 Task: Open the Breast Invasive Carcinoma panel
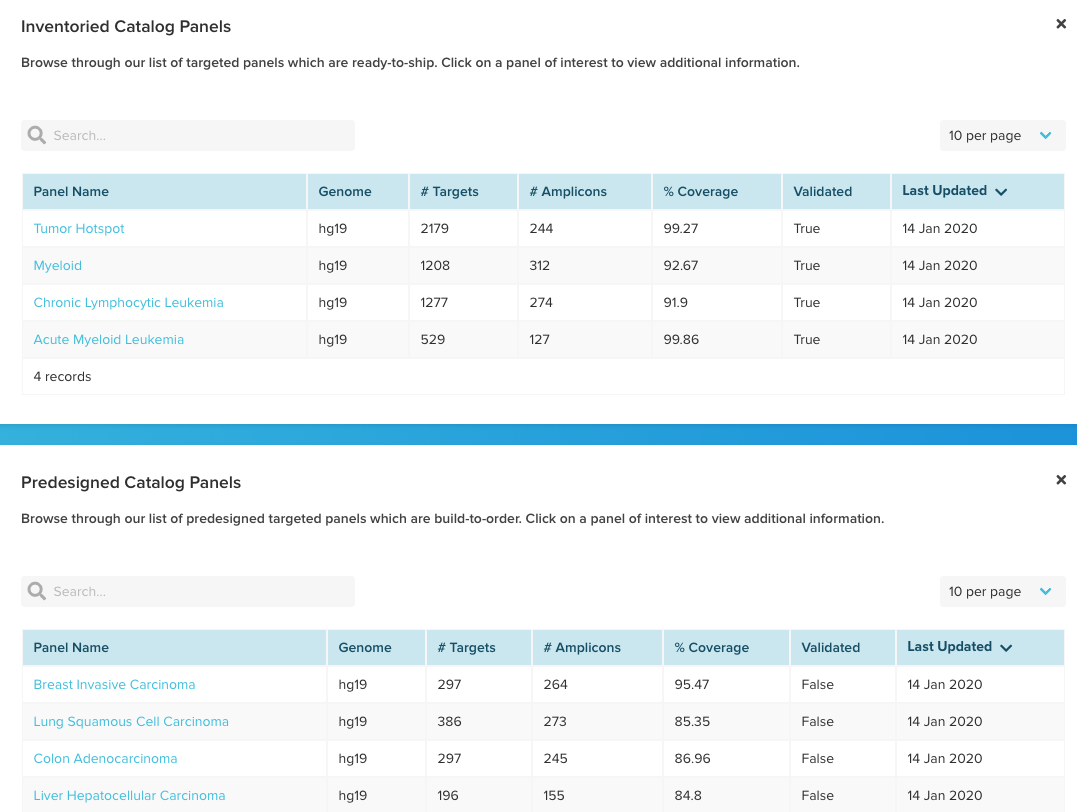click(114, 685)
